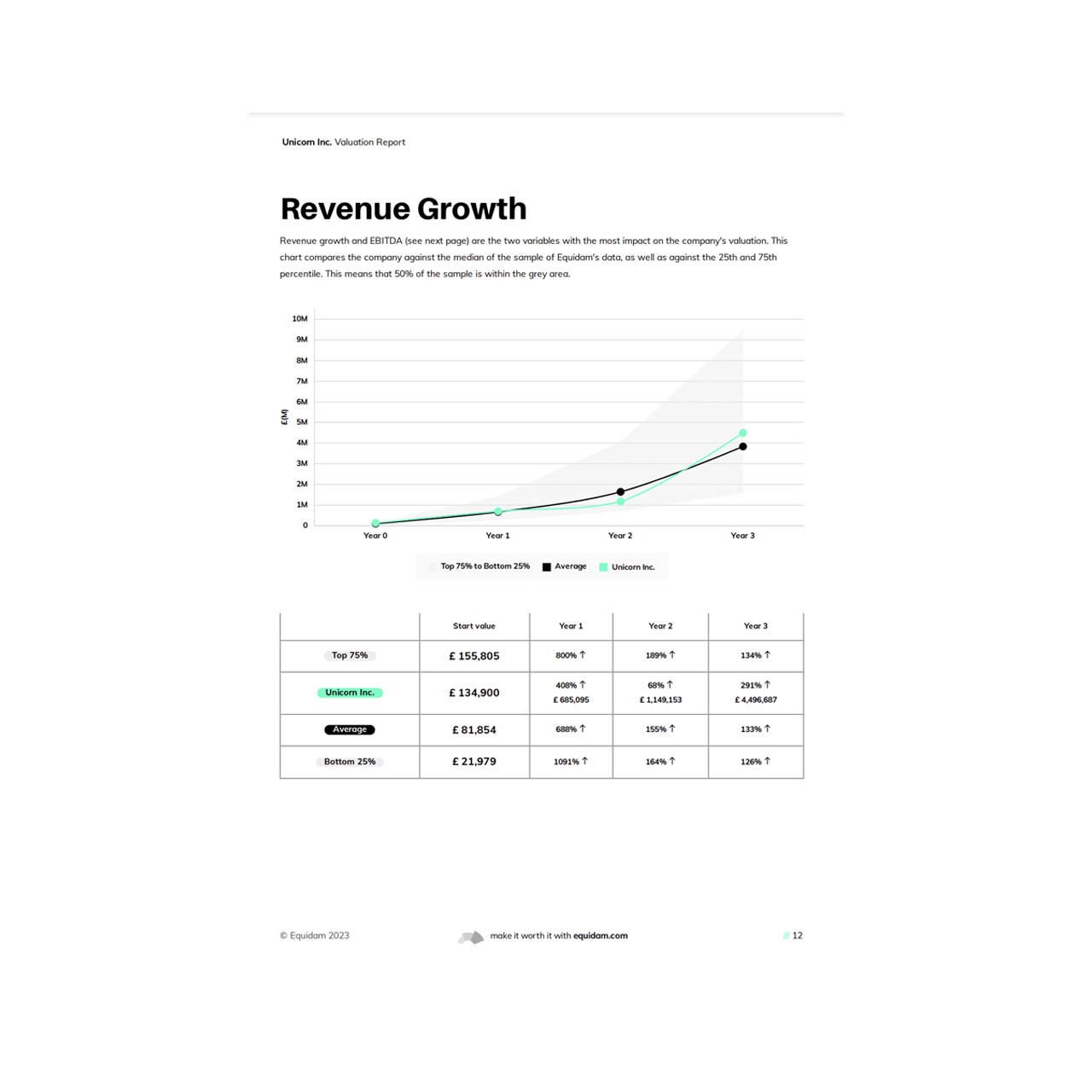Click the 'Unicorn Inc.' legend label under the chart

click(x=633, y=567)
